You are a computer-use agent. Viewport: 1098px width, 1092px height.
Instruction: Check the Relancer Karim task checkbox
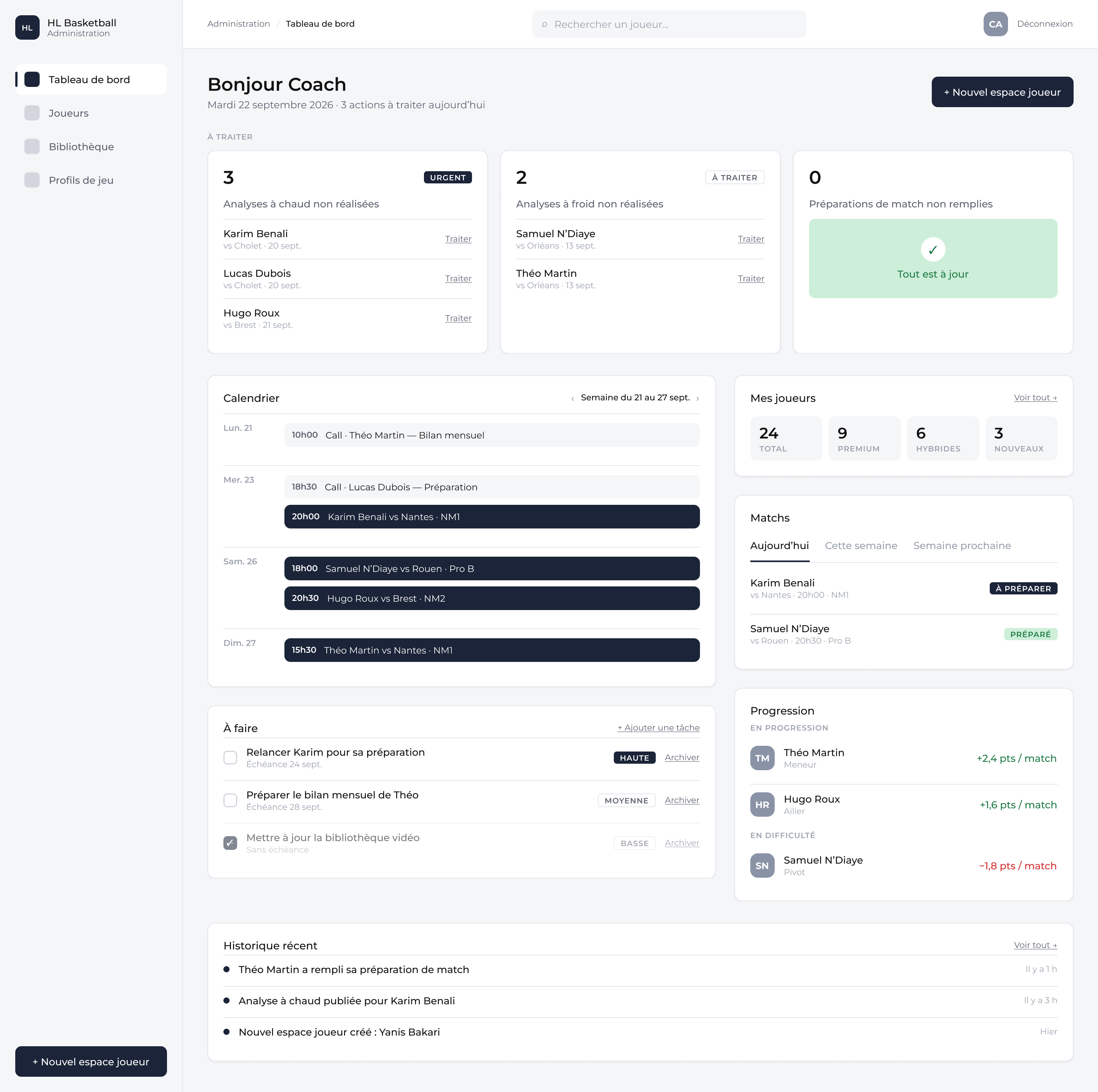tap(230, 758)
